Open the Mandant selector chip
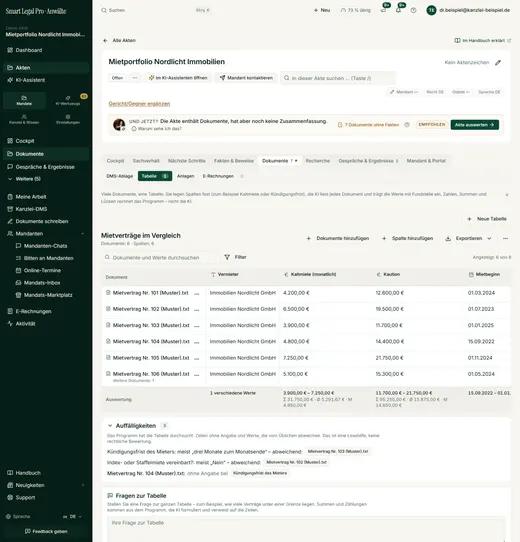 point(404,92)
